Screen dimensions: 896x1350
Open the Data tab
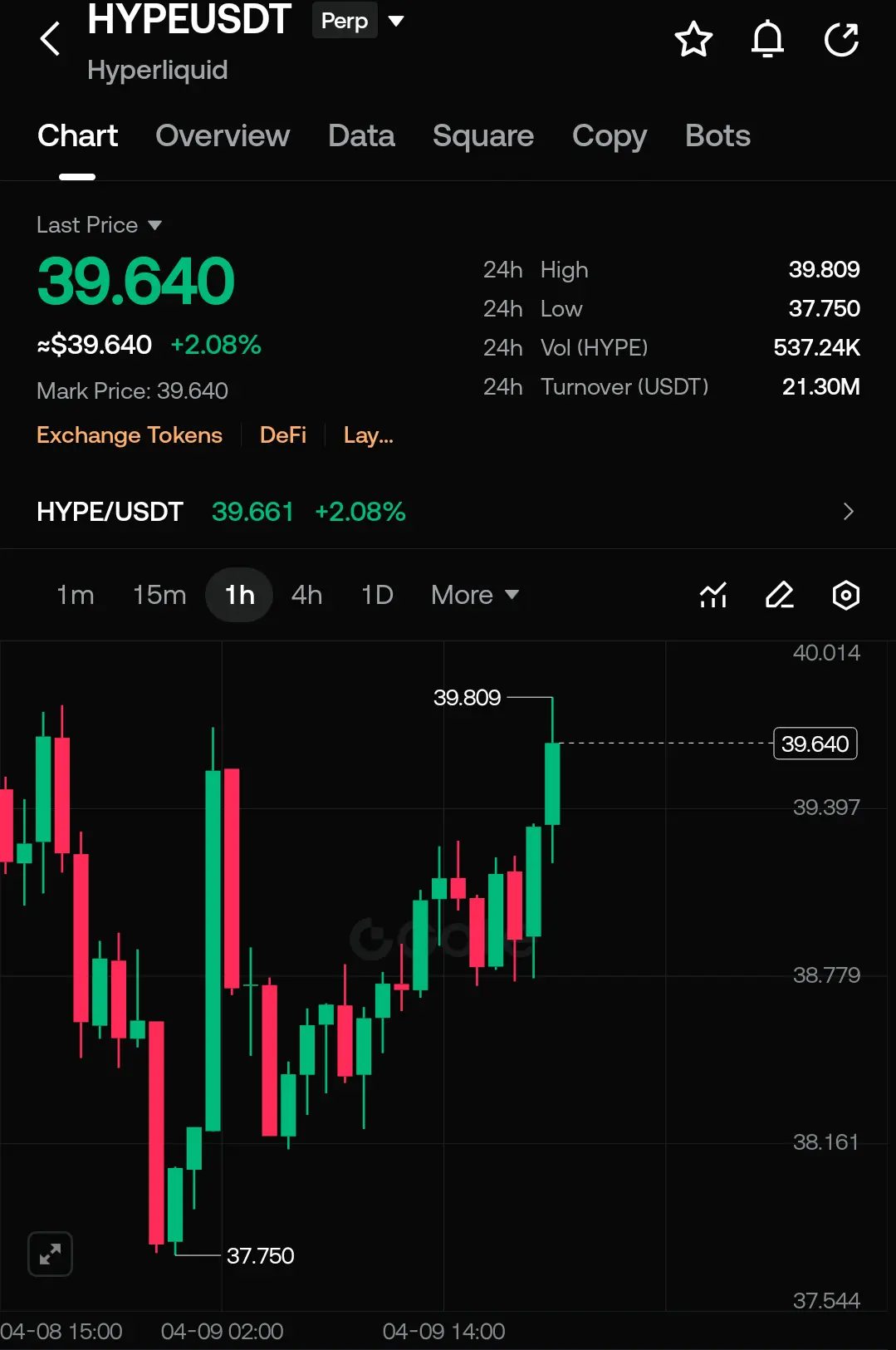[x=361, y=136]
